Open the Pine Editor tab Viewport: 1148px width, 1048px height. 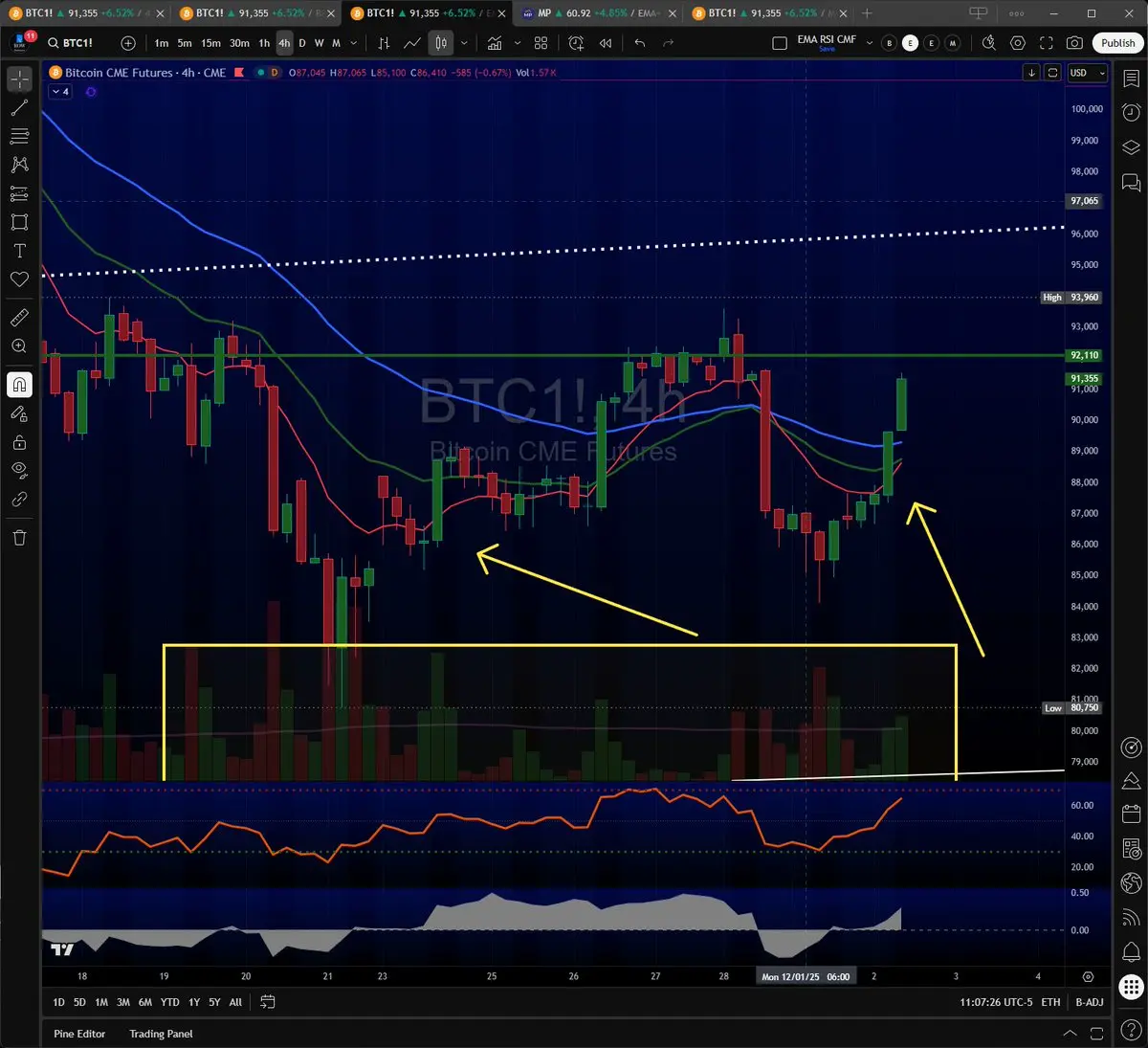coord(79,1034)
